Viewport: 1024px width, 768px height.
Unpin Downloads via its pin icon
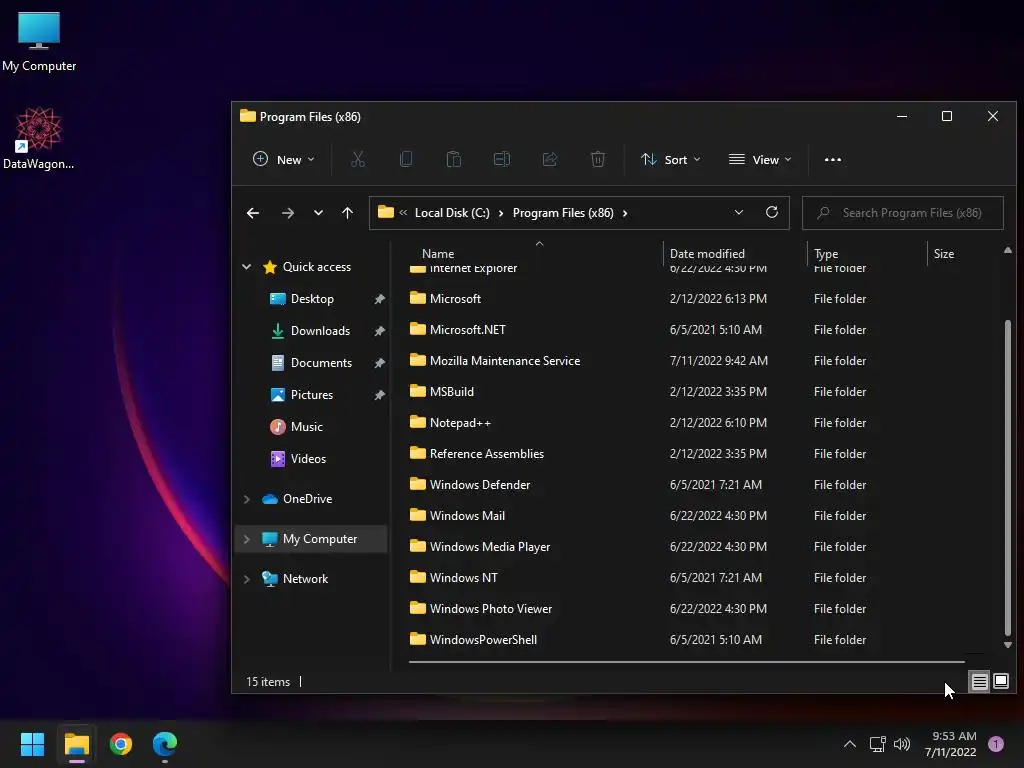[x=379, y=331]
